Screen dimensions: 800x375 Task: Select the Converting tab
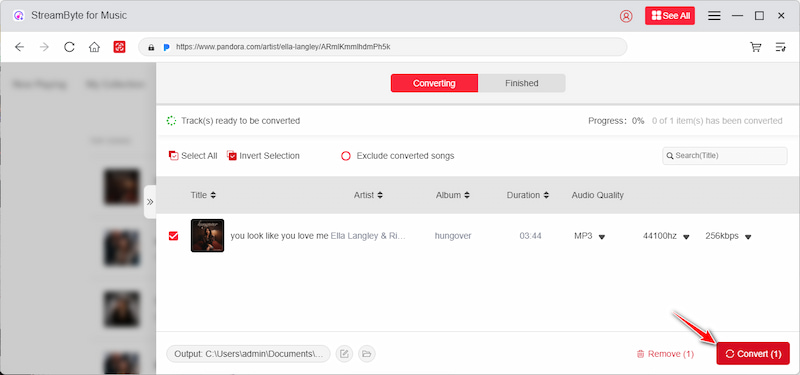tap(434, 83)
